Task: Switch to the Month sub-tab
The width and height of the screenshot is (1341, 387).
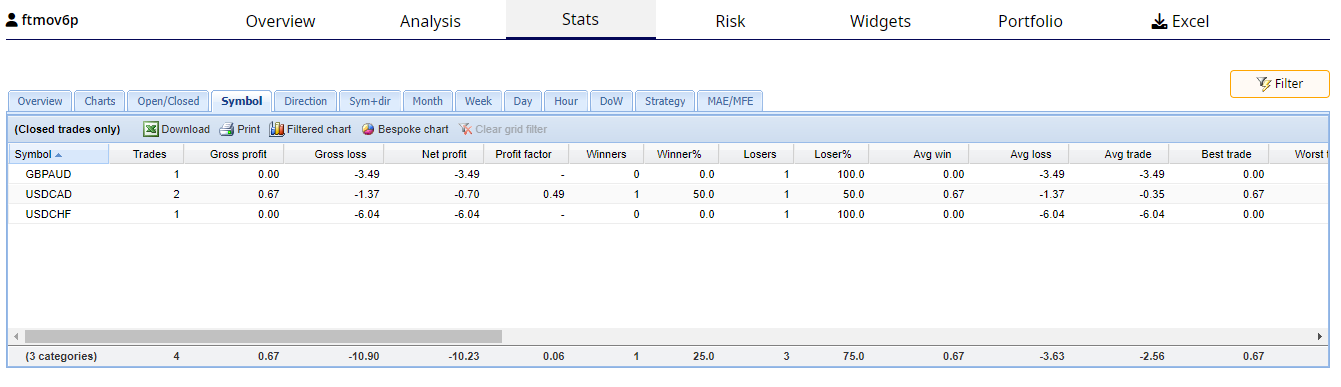Action: point(428,101)
